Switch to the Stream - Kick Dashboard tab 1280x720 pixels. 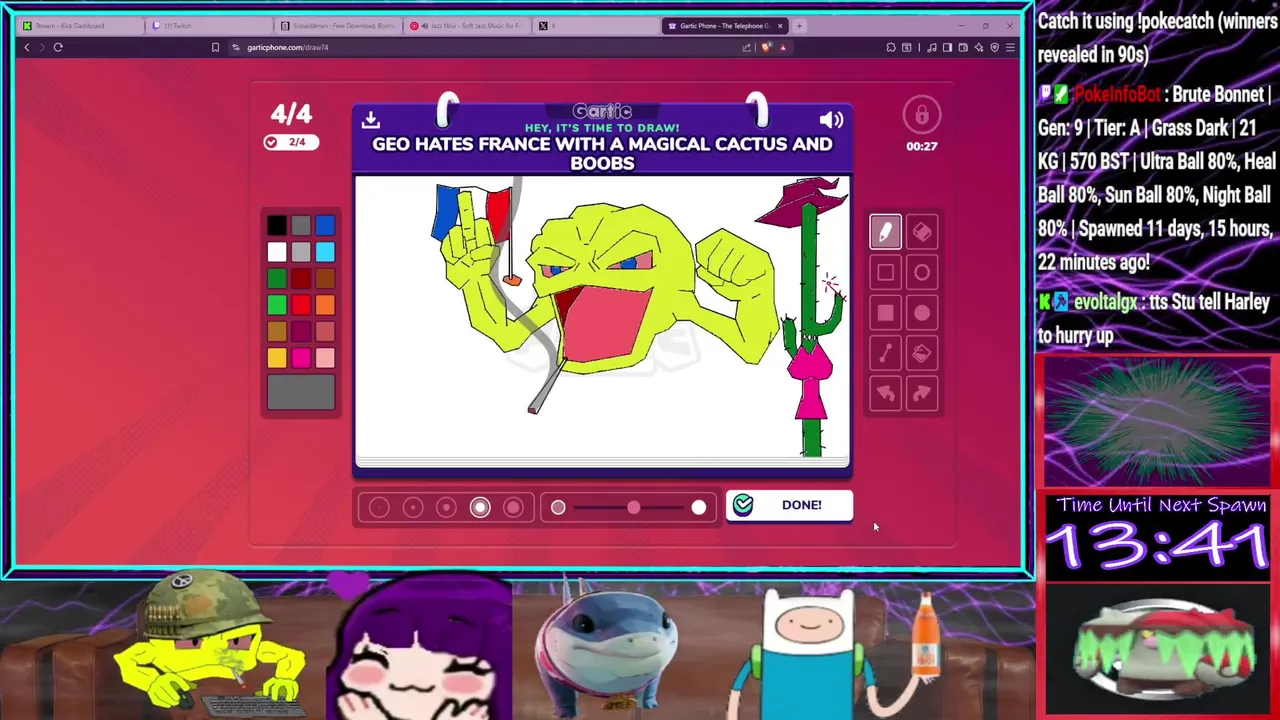coord(78,25)
